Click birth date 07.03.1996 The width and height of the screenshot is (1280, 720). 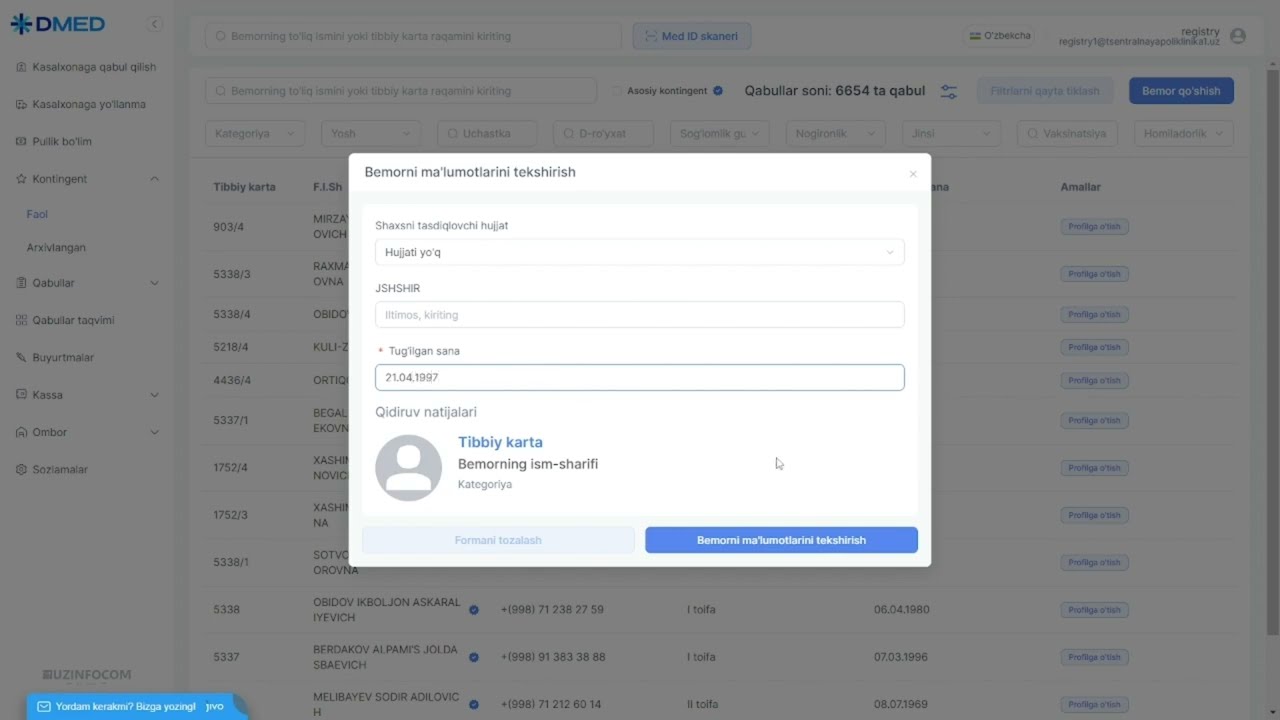click(x=901, y=657)
